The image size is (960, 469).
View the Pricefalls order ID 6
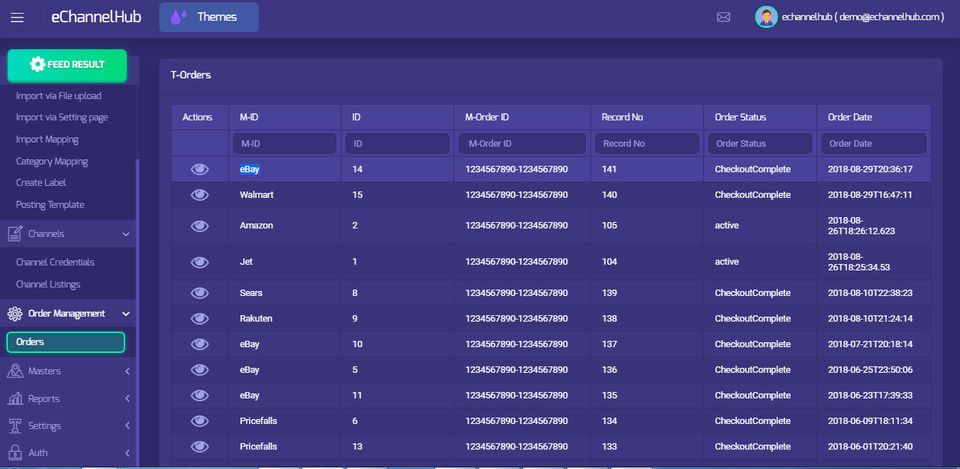[200, 421]
